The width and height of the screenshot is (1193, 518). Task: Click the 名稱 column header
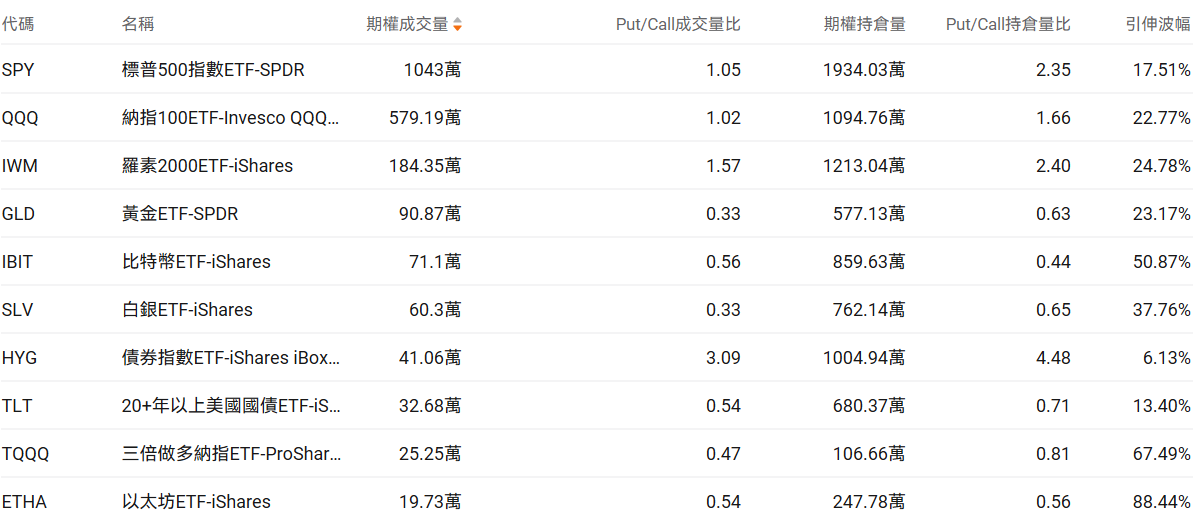[x=138, y=24]
